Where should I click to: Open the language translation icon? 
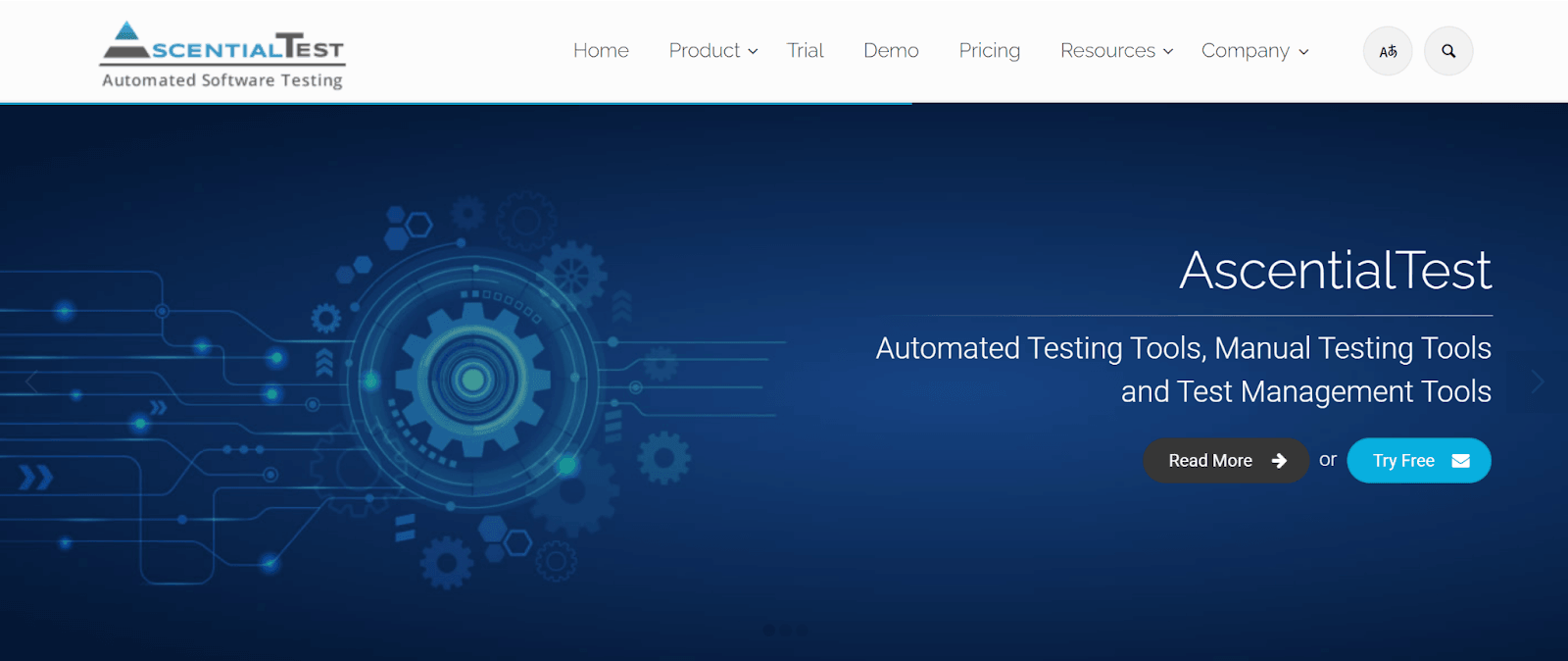tap(1388, 51)
